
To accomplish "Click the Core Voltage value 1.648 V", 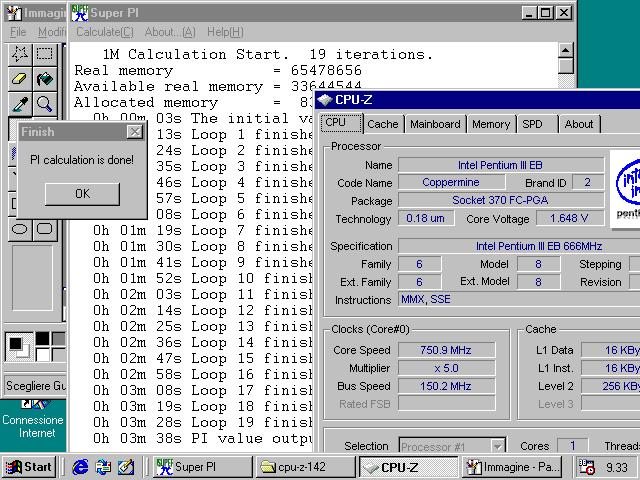I will click(569, 218).
